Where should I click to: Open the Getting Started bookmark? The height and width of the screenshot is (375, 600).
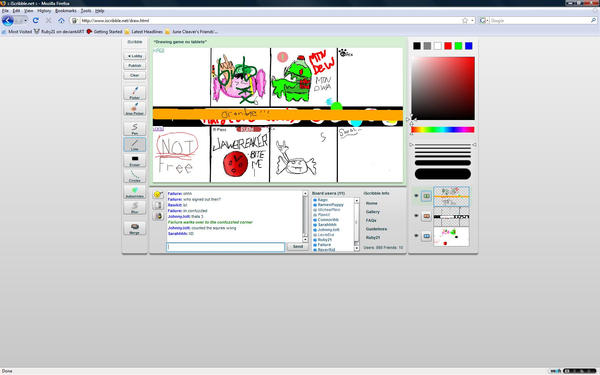[104, 32]
